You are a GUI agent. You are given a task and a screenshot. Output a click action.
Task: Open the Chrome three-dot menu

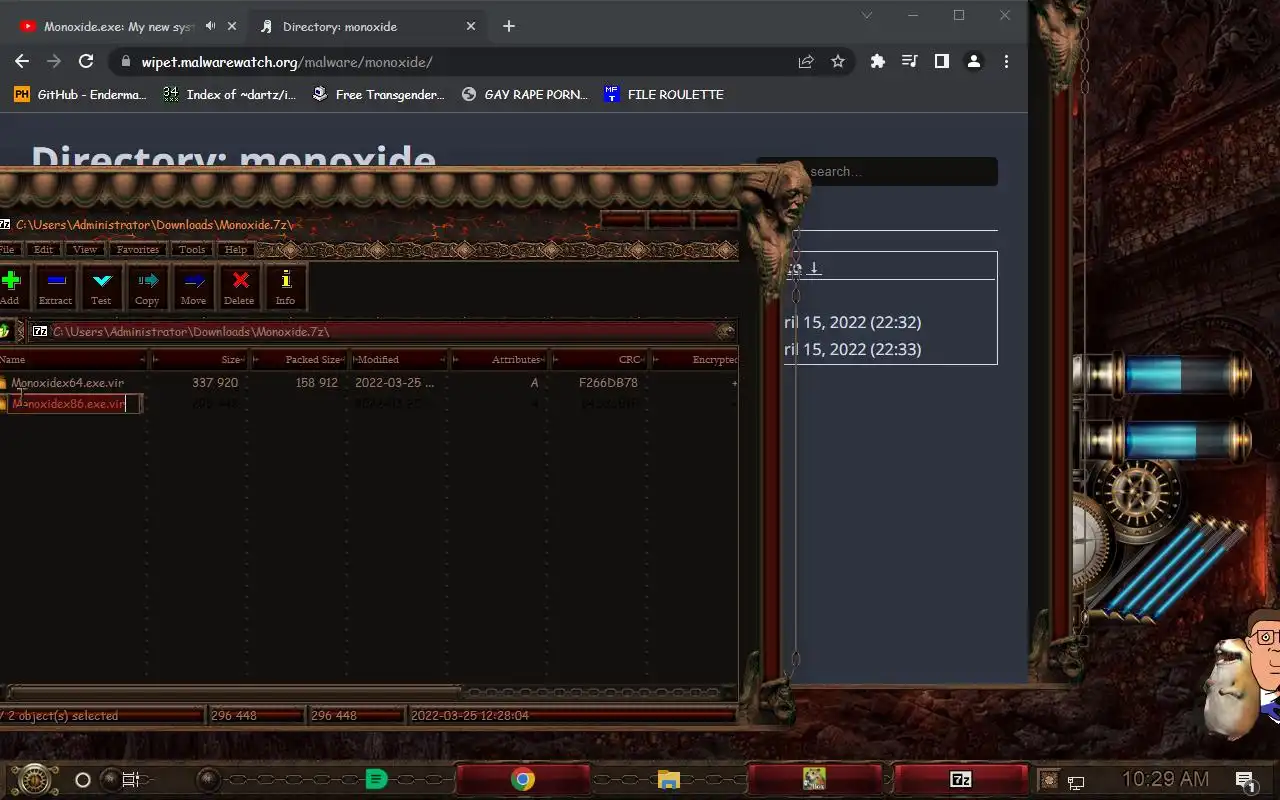click(1006, 62)
